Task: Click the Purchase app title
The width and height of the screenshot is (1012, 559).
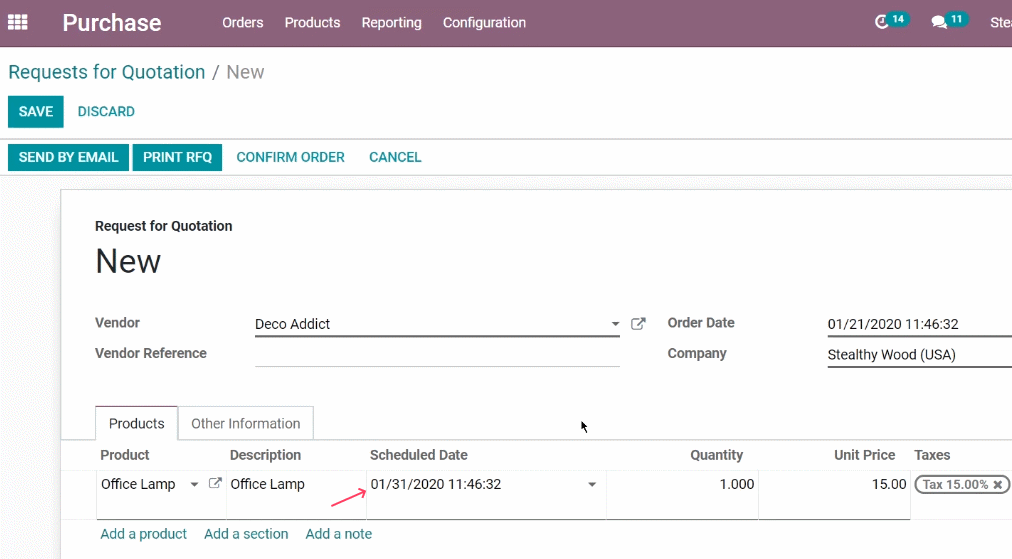Action: tap(112, 23)
